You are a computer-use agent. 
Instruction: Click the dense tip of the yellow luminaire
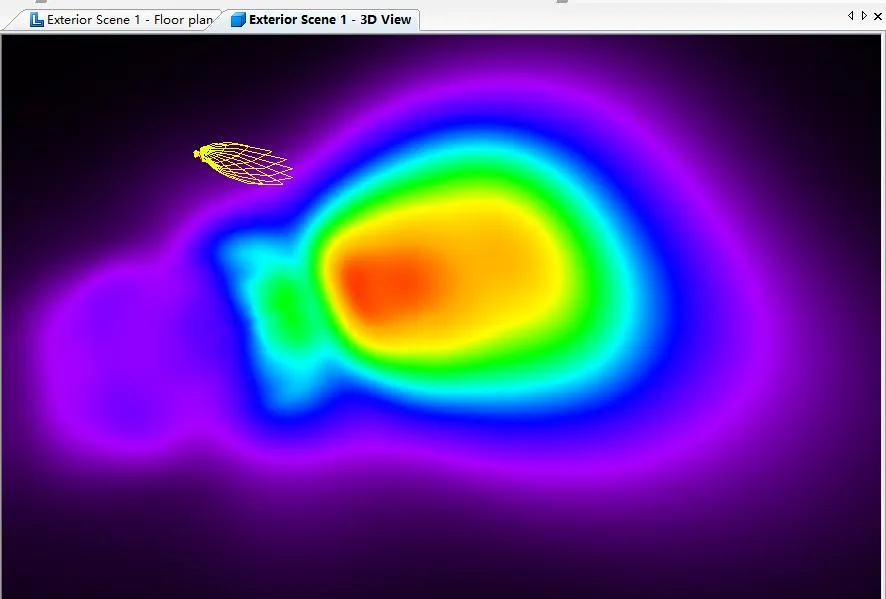(204, 153)
